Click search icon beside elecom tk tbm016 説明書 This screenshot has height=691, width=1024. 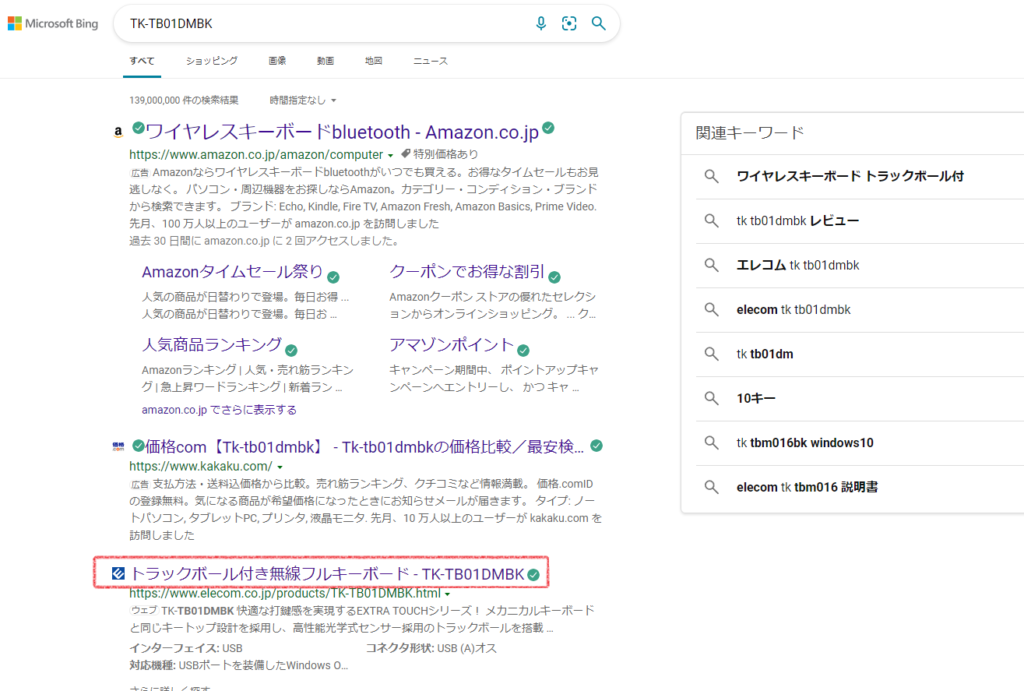point(711,487)
